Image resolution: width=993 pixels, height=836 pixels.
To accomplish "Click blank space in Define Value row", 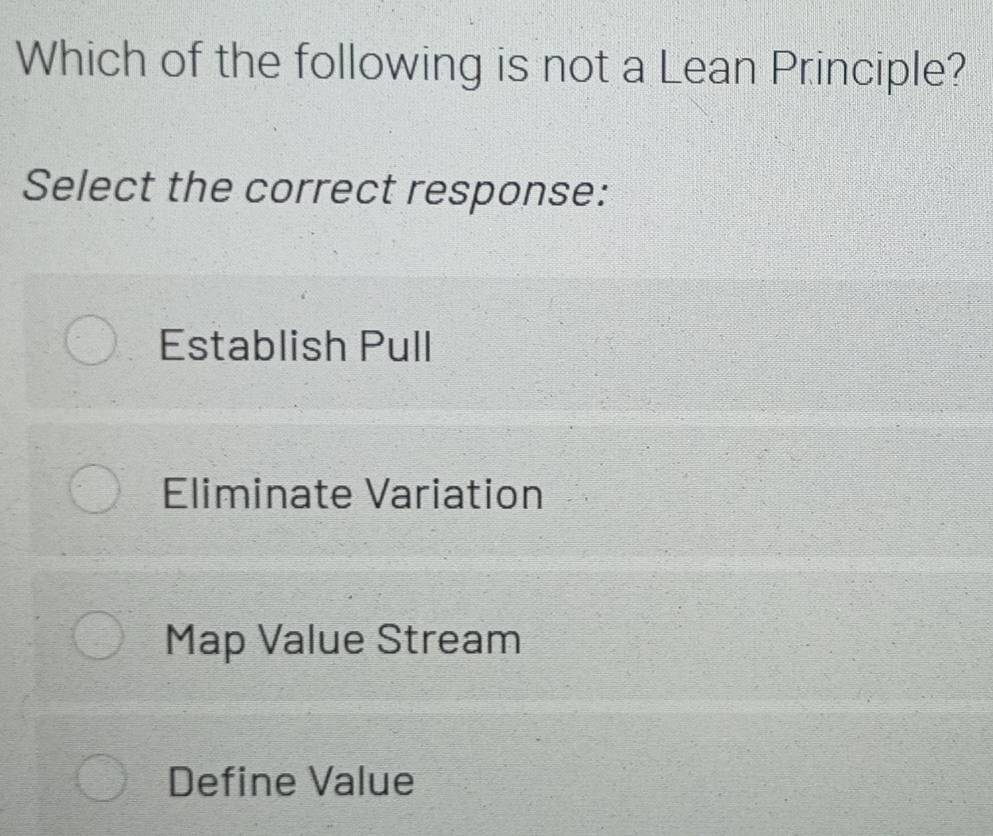I will (x=700, y=781).
